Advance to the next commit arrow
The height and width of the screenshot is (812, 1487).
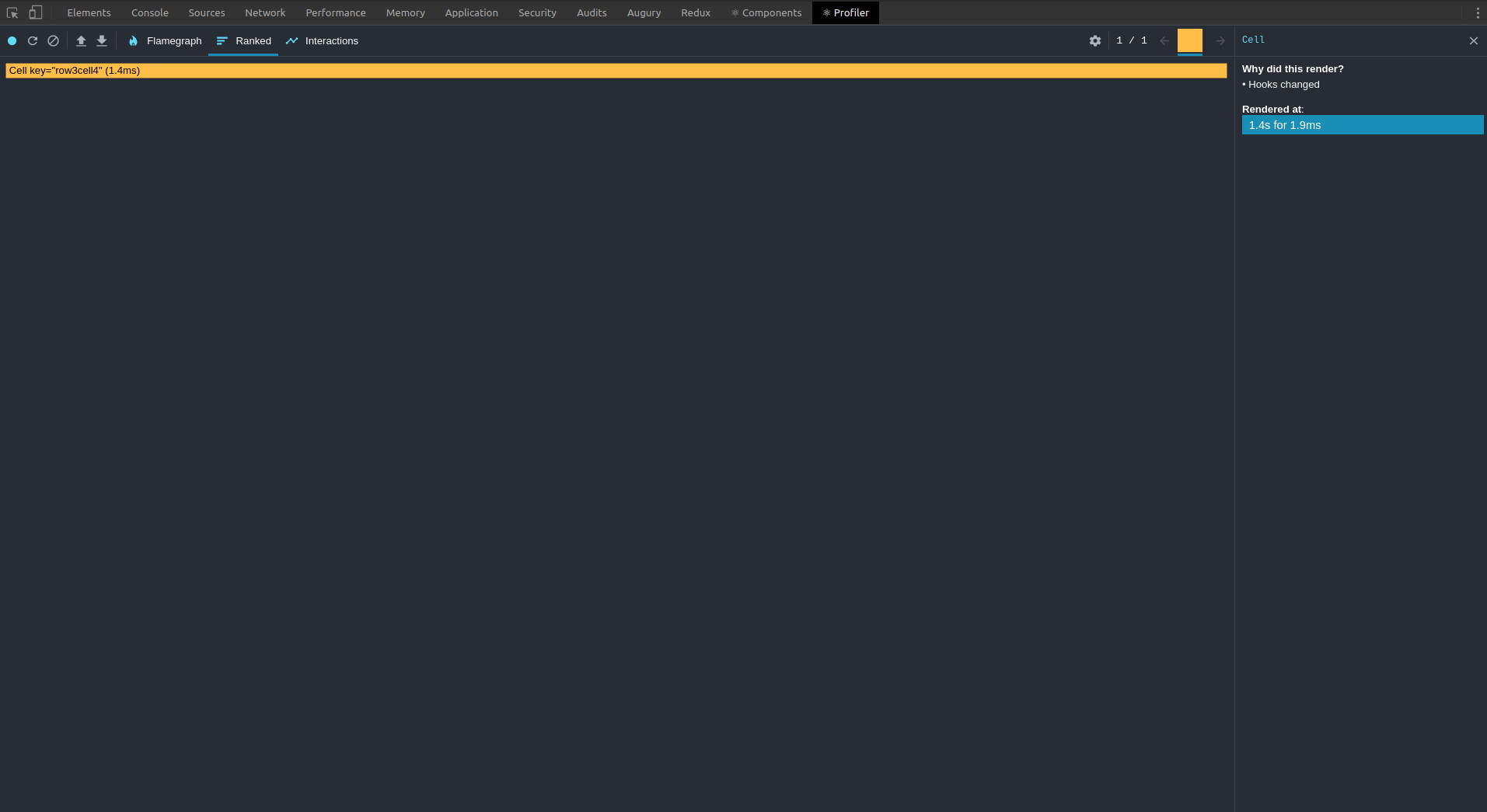point(1220,40)
